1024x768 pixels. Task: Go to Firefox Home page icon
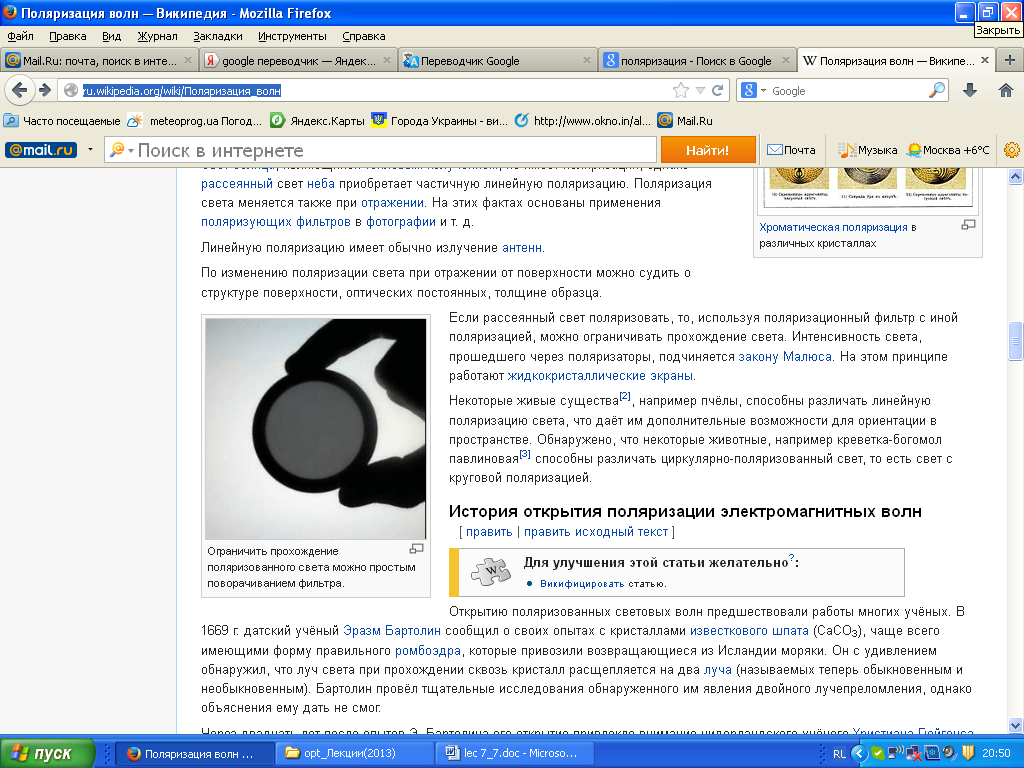coord(1006,90)
